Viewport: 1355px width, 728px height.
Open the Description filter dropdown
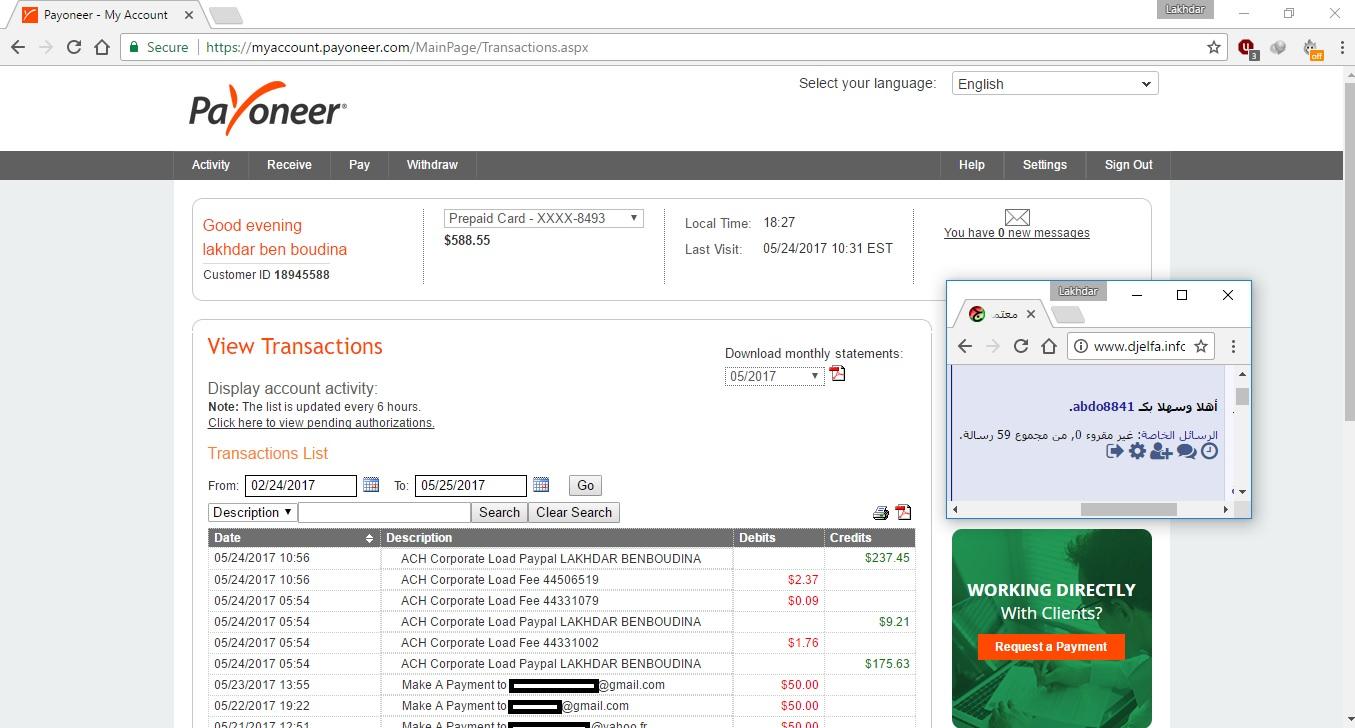tap(252, 512)
